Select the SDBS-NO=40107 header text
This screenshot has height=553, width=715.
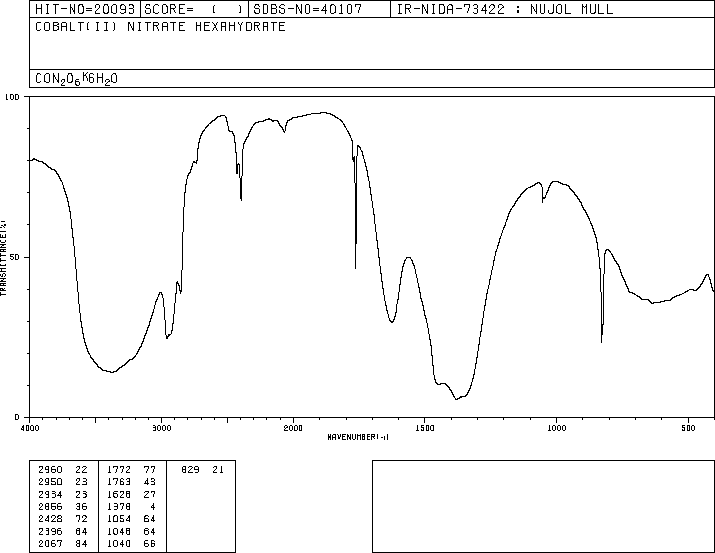(x=307, y=9)
